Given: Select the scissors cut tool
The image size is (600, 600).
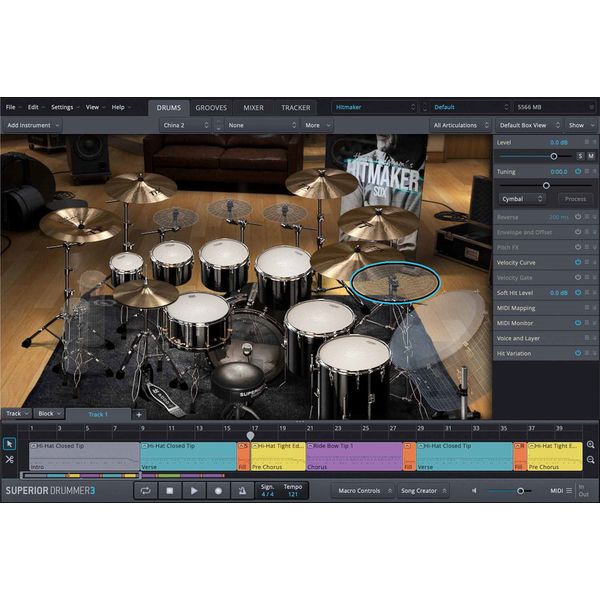Looking at the screenshot, I should (x=10, y=460).
